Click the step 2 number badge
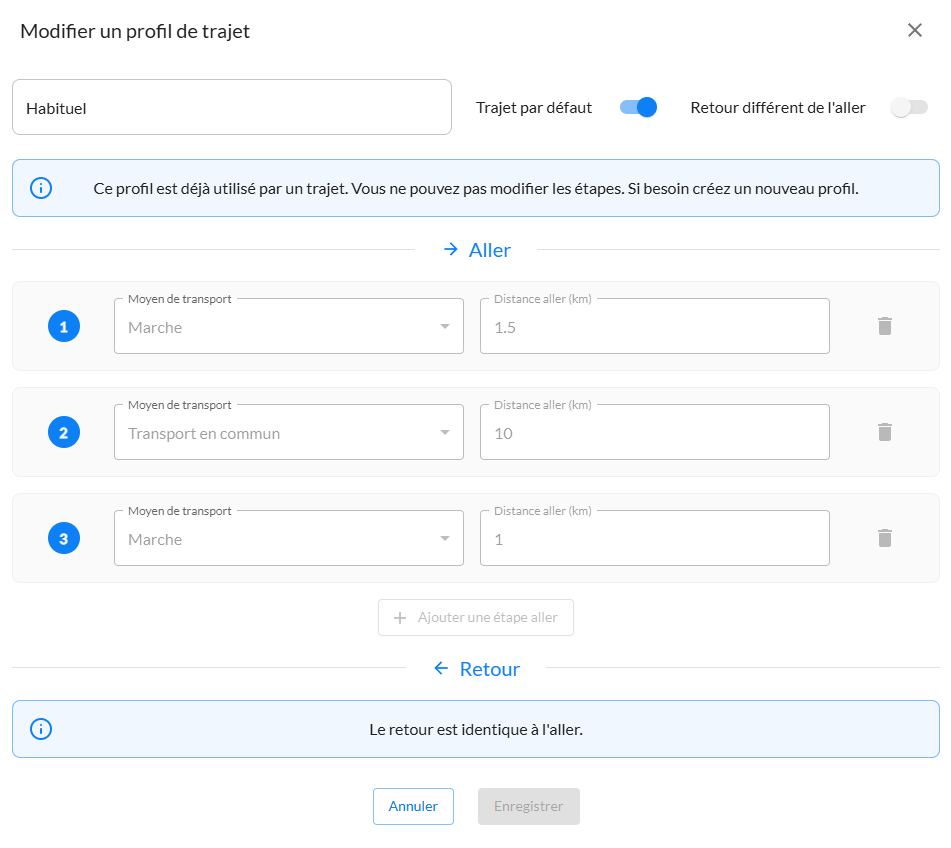The height and width of the screenshot is (848, 951). pyautogui.click(x=64, y=433)
